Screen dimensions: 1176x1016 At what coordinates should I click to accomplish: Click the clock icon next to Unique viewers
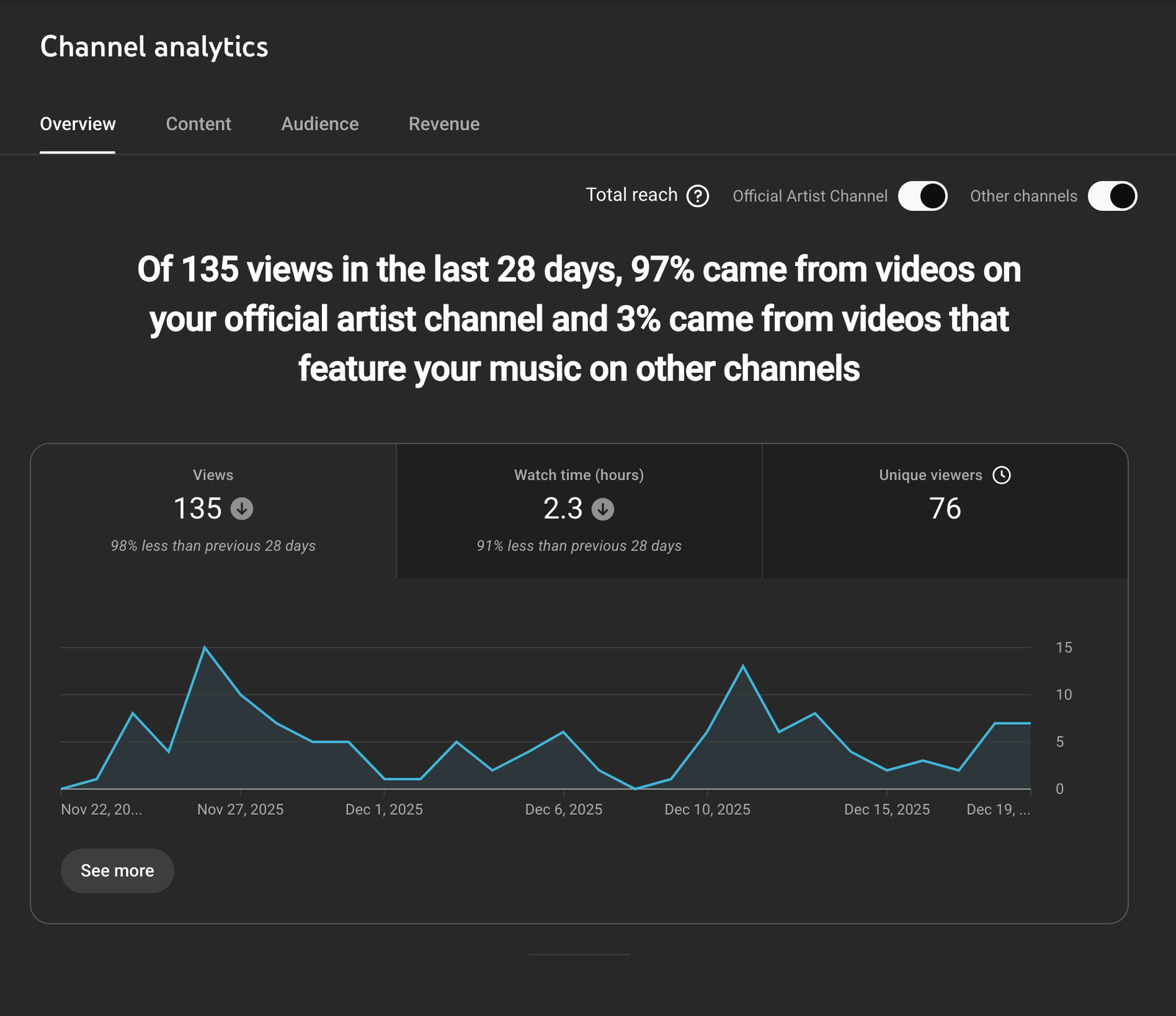pos(1001,475)
